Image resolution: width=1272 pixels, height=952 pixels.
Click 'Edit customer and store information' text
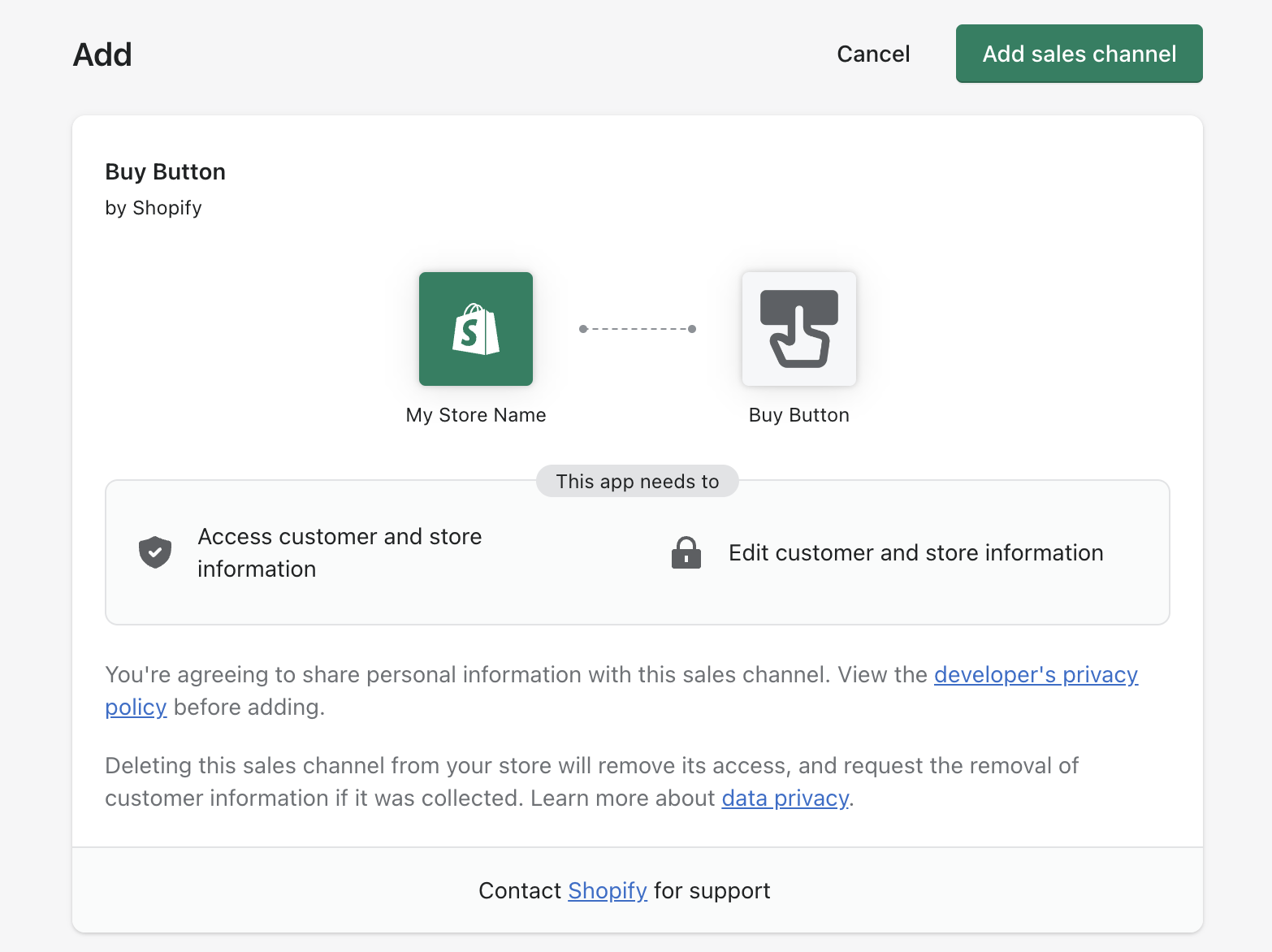point(916,552)
